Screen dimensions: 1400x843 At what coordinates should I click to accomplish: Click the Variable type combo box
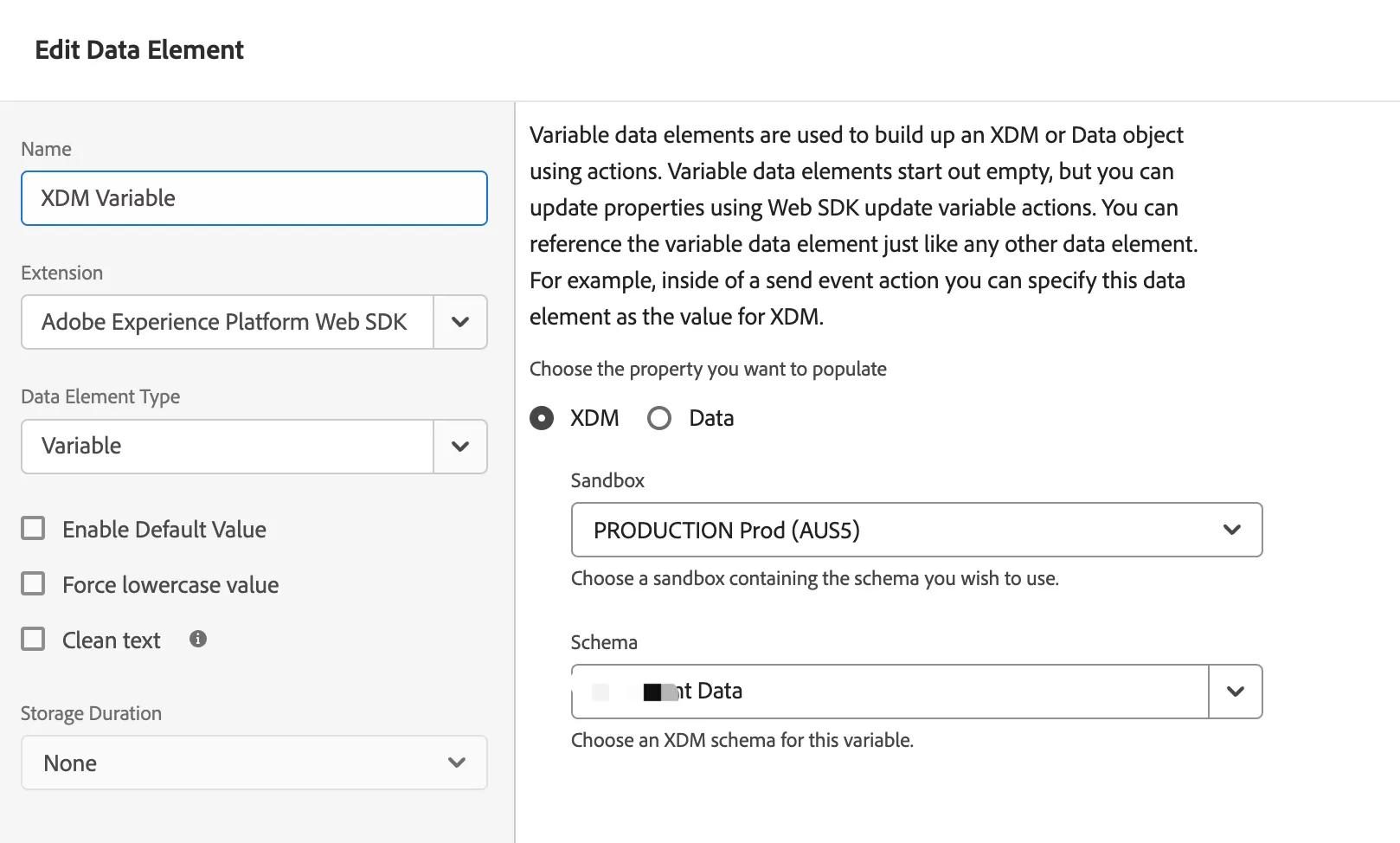(x=228, y=447)
